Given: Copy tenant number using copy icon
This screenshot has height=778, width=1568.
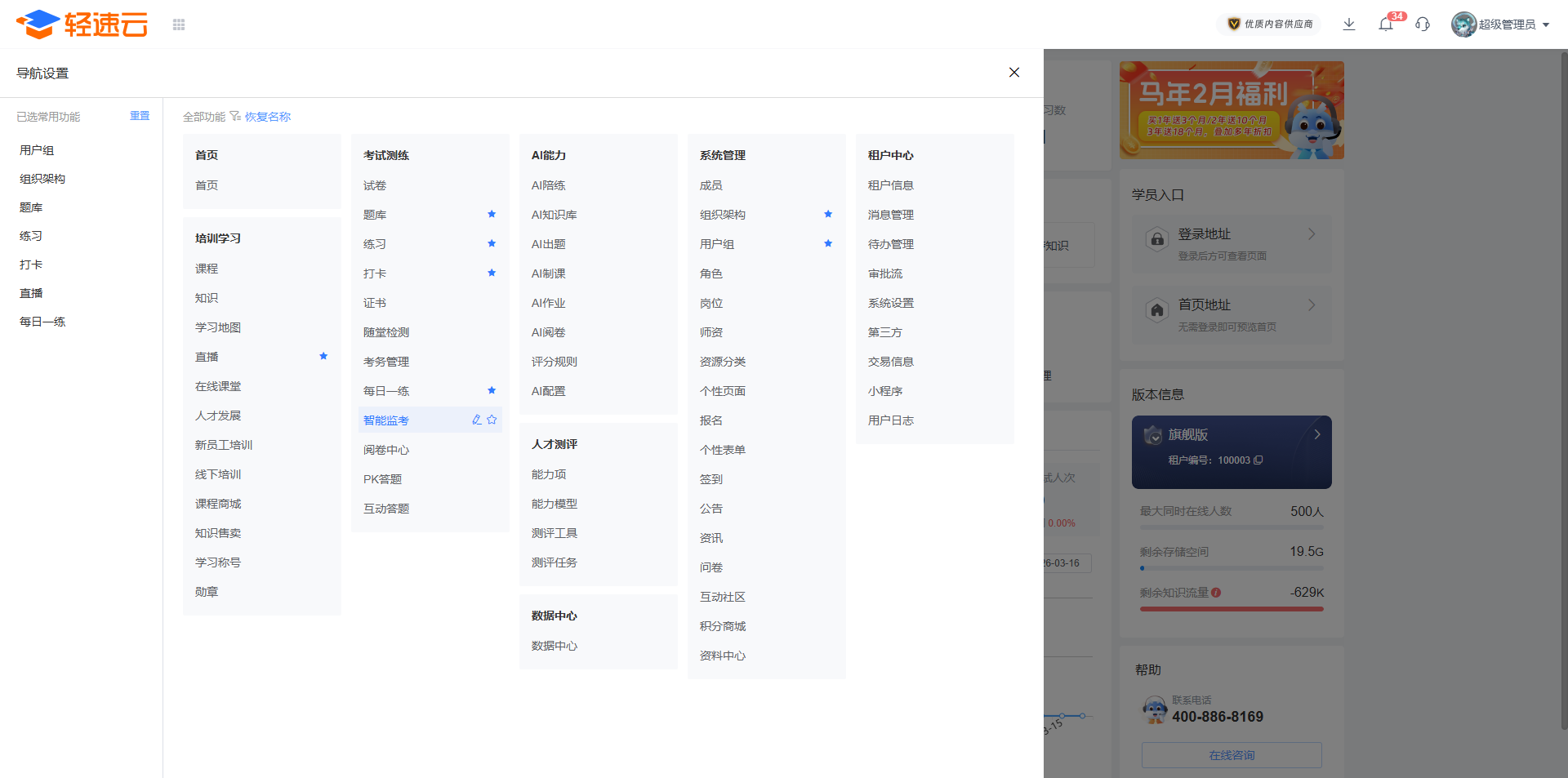Looking at the screenshot, I should tap(1258, 460).
